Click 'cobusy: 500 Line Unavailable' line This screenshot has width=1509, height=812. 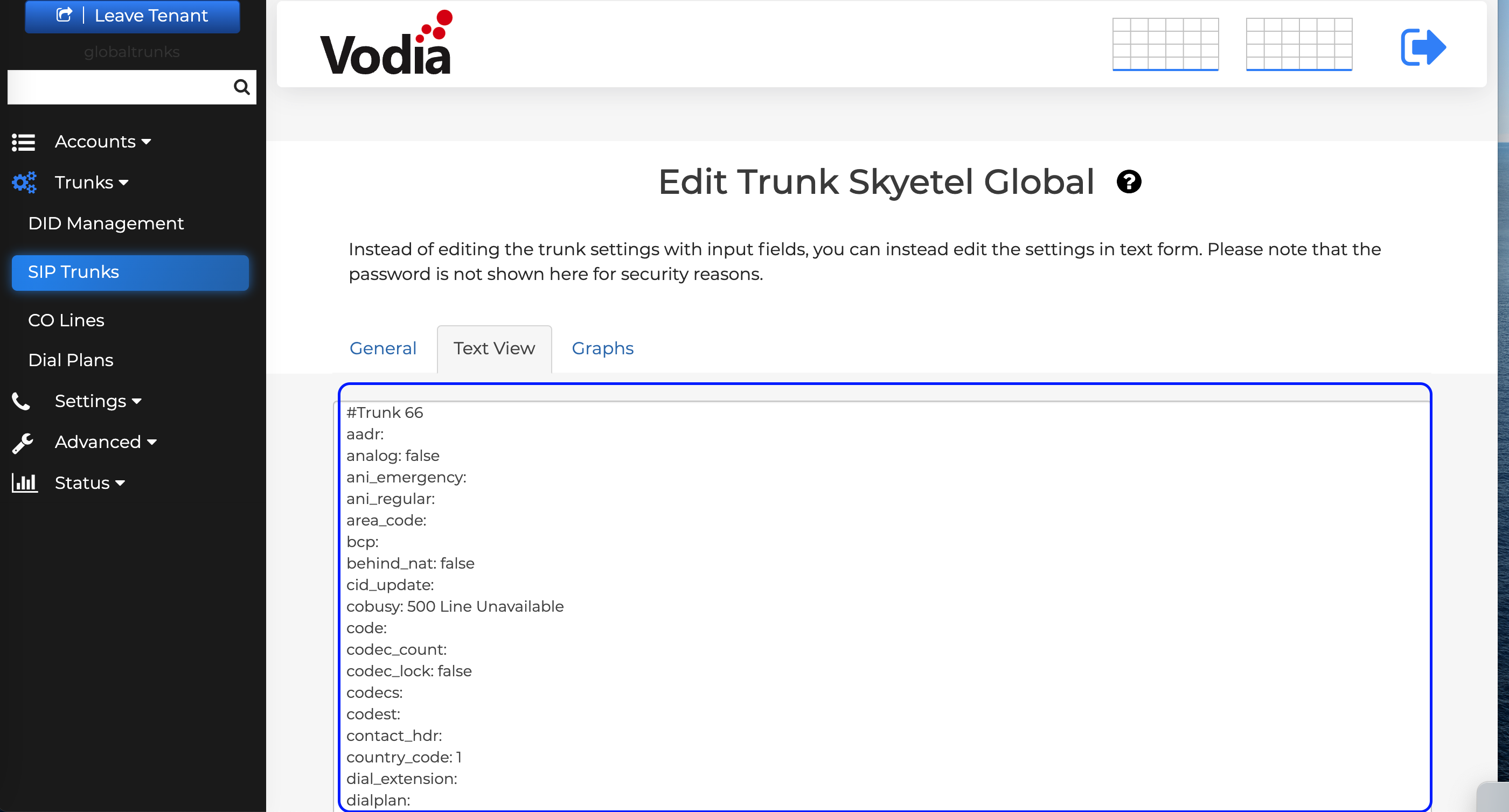(455, 606)
